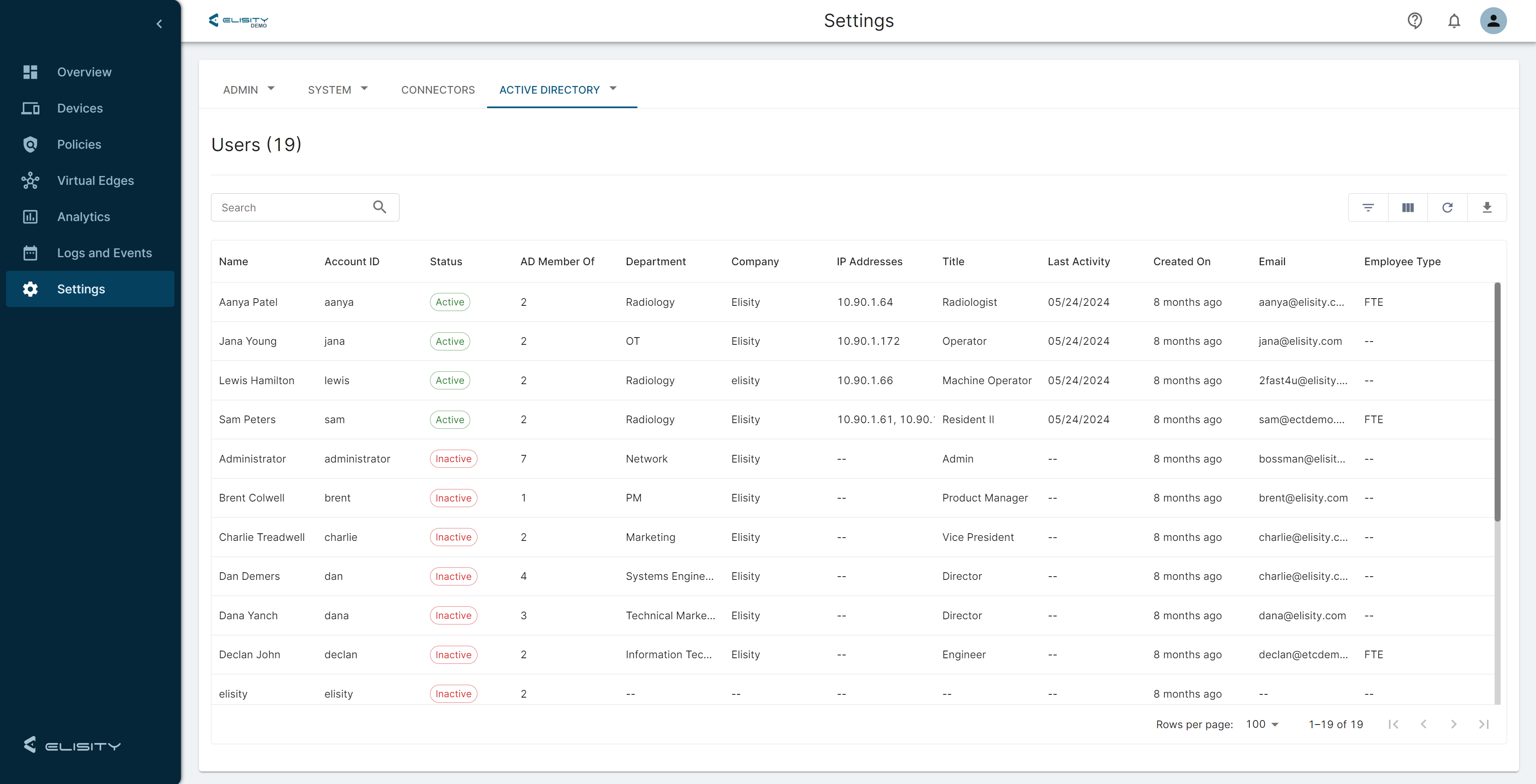Expand the ADMIN tab dropdown
This screenshot has width=1536, height=784.
click(249, 90)
